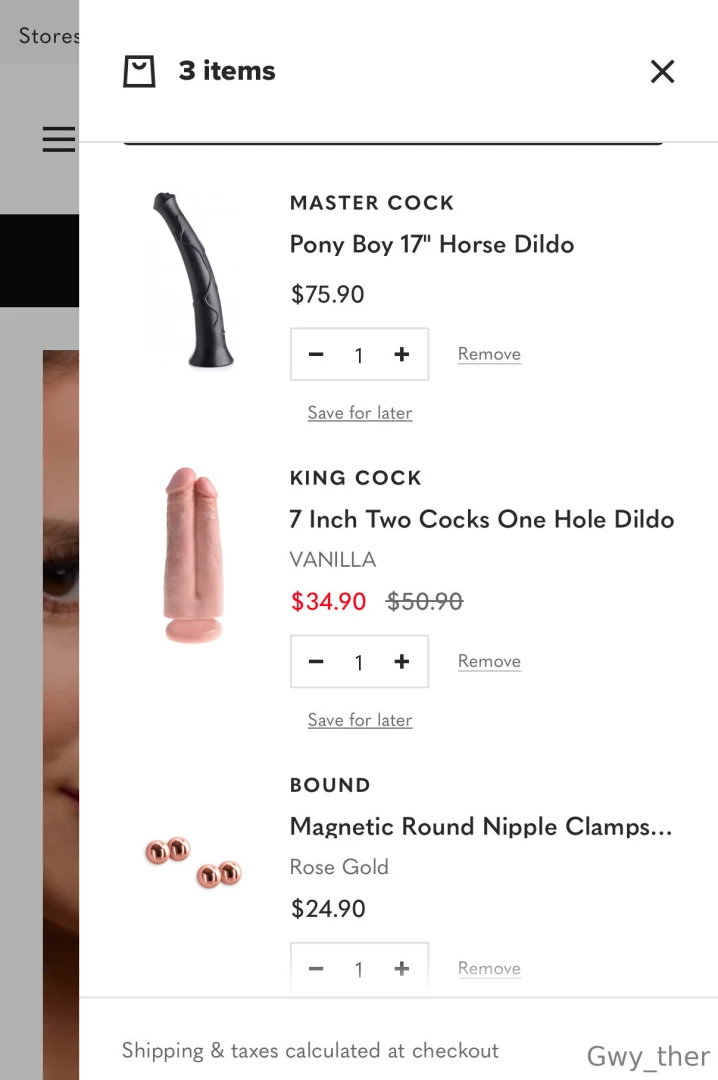Decrease quantity of the Bound nipple clamps
The image size is (718, 1080).
(316, 968)
